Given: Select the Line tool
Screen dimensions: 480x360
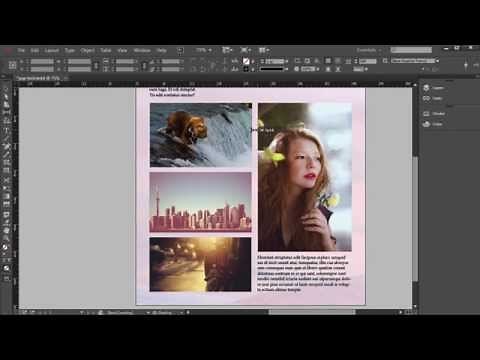Looking at the screenshot, I should (x=6, y=138).
